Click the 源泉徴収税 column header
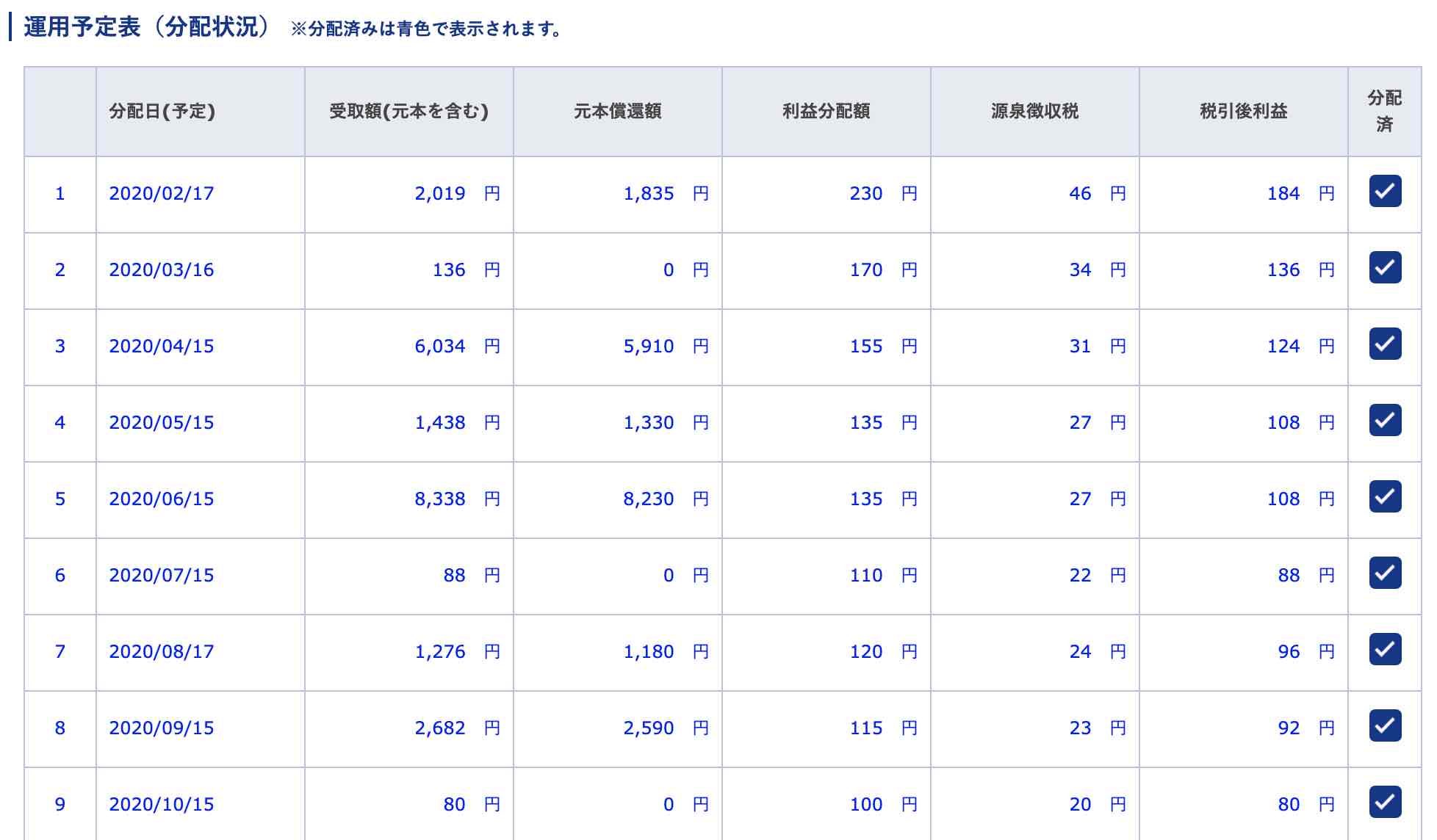This screenshot has height=840, width=1437. point(1034,112)
